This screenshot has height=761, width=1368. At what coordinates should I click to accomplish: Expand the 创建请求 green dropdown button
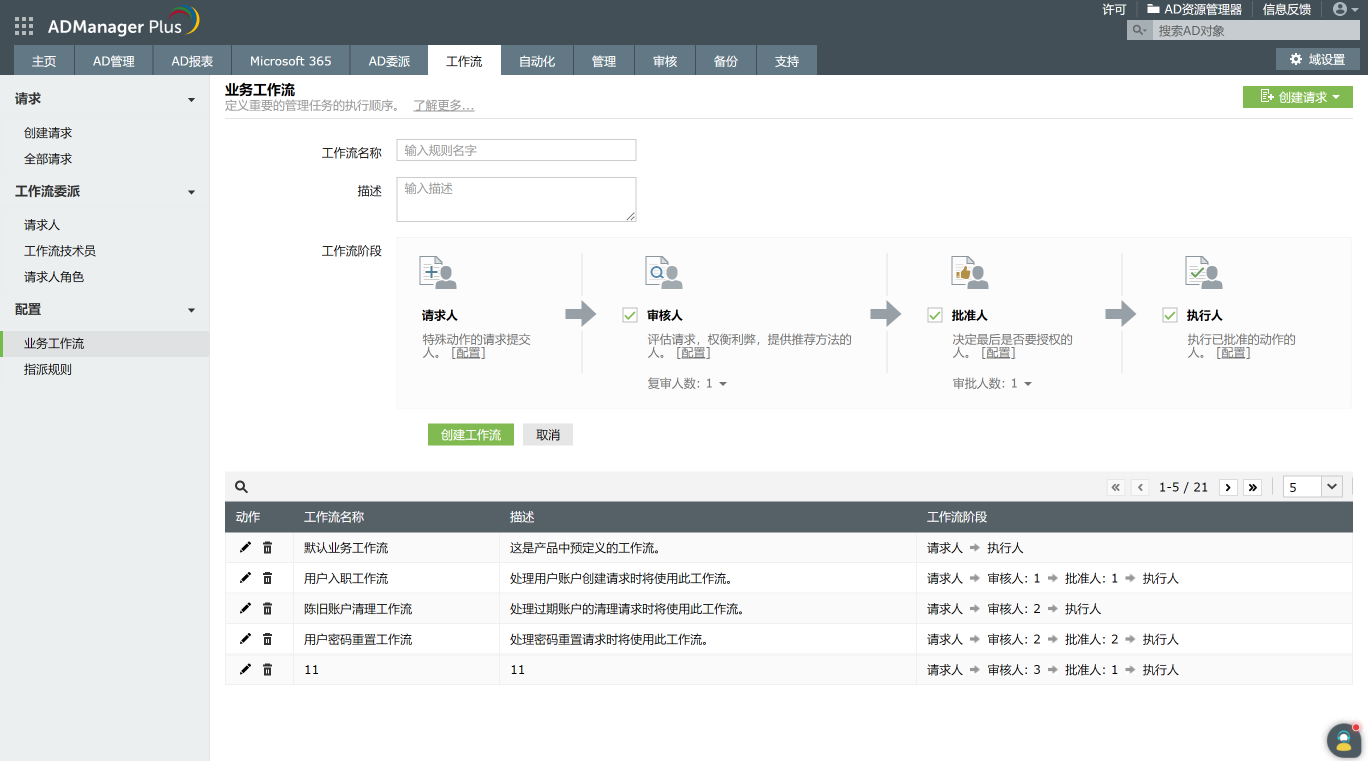coord(1298,97)
